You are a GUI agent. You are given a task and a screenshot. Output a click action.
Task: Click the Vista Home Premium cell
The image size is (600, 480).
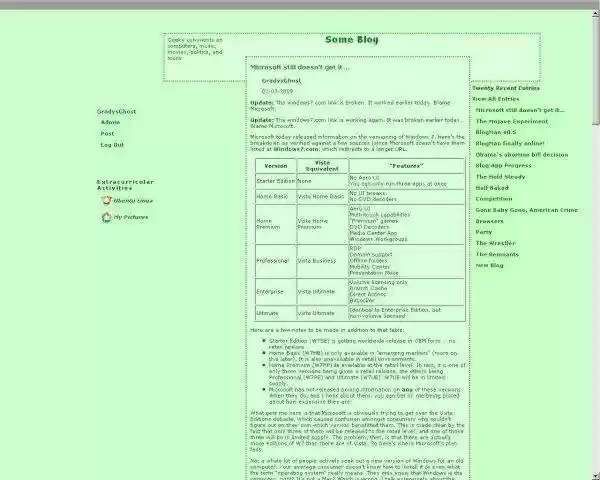click(322, 224)
